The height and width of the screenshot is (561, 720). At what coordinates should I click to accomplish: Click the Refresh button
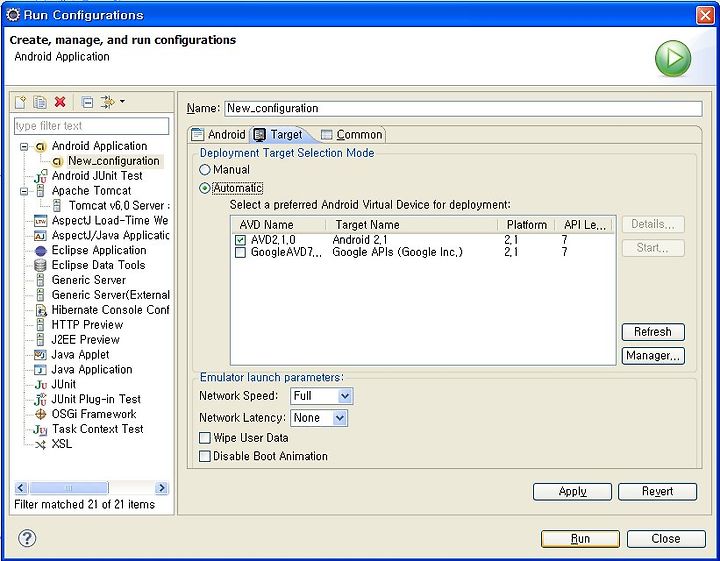(653, 332)
